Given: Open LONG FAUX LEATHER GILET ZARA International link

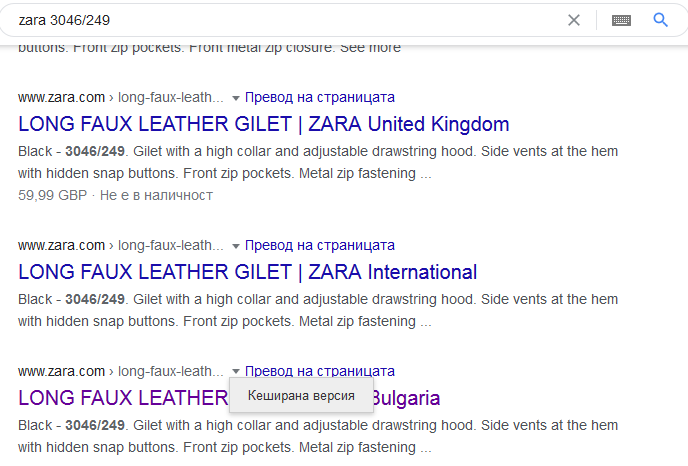Looking at the screenshot, I should click(248, 272).
